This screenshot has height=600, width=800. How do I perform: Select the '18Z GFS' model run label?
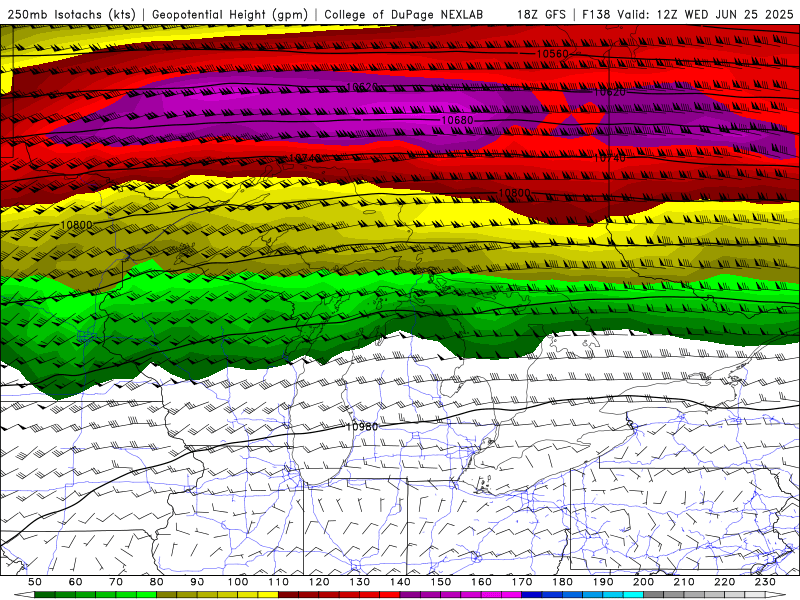541,15
